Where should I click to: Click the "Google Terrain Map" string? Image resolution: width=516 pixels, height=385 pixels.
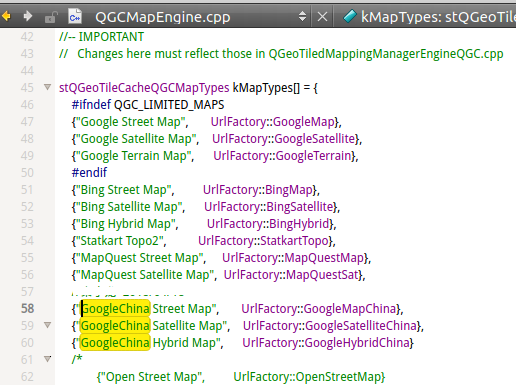pos(135,156)
